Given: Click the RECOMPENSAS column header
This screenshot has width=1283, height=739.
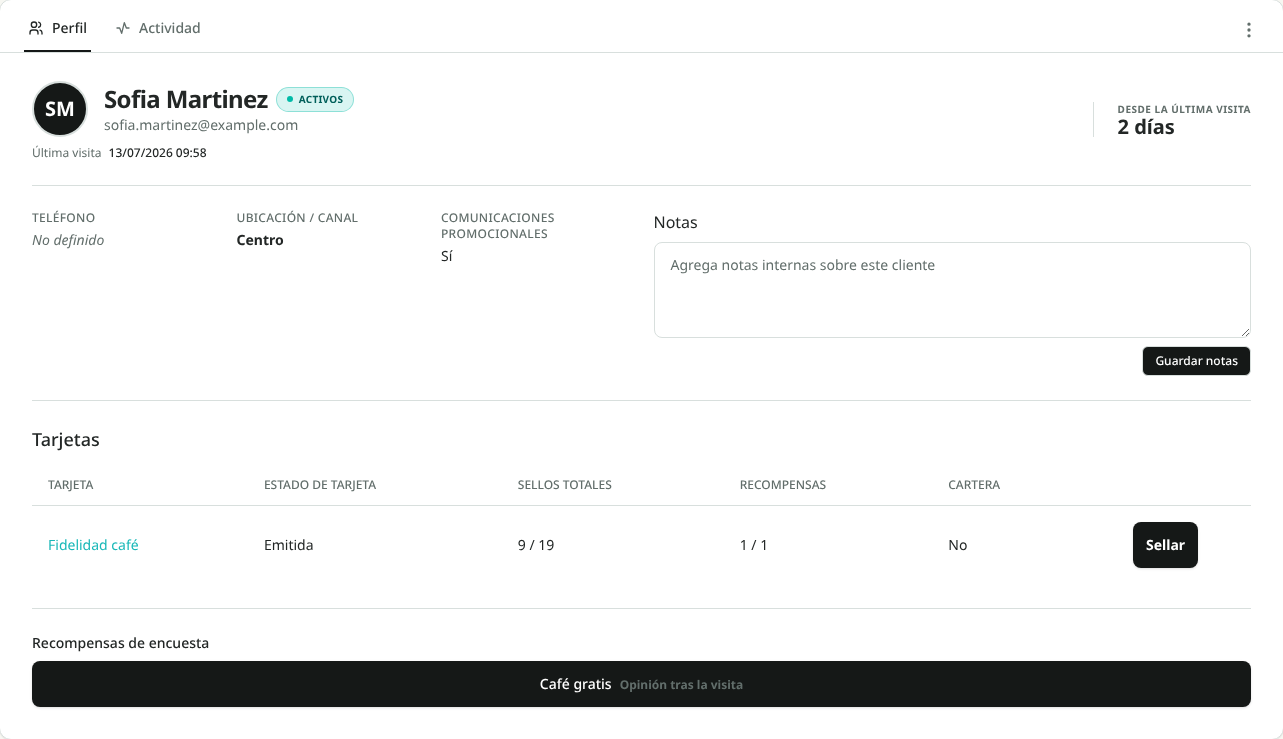Looking at the screenshot, I should 783,485.
